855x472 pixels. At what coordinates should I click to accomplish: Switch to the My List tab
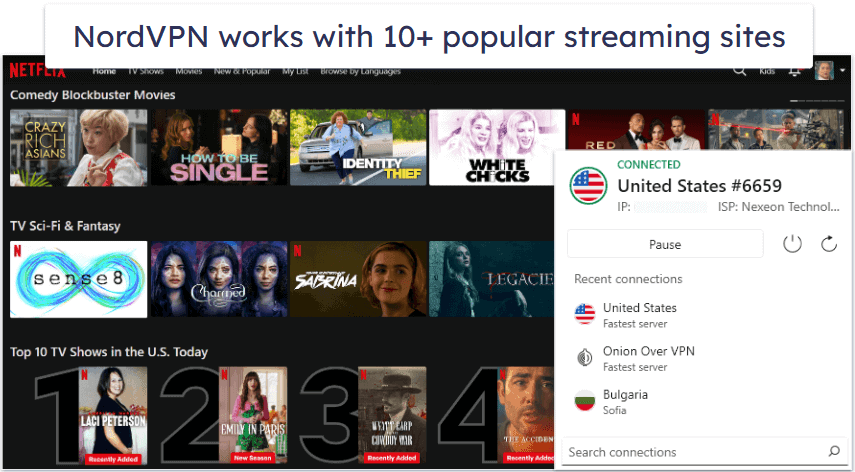(295, 72)
